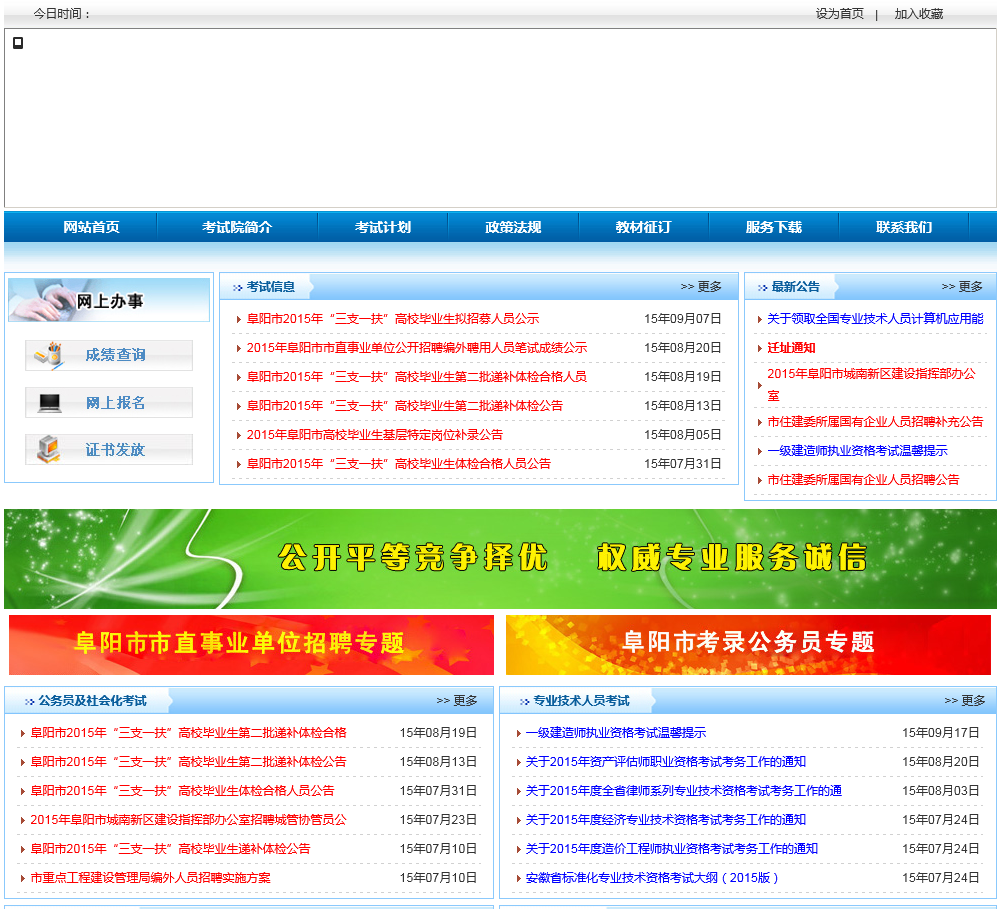Click 专业技术人员考试 panel title

(581, 700)
